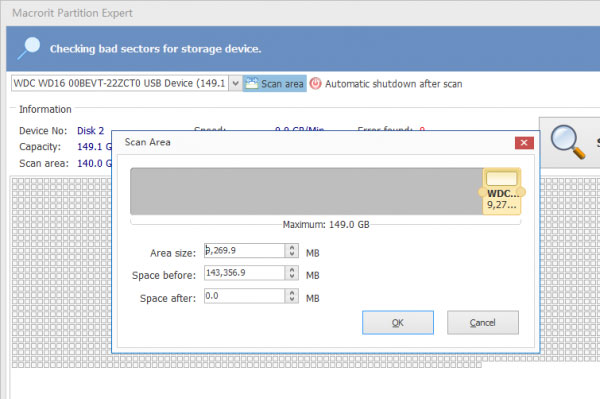600x399 pixels.
Task: Click the Scan area toolbar button
Action: 274,83
